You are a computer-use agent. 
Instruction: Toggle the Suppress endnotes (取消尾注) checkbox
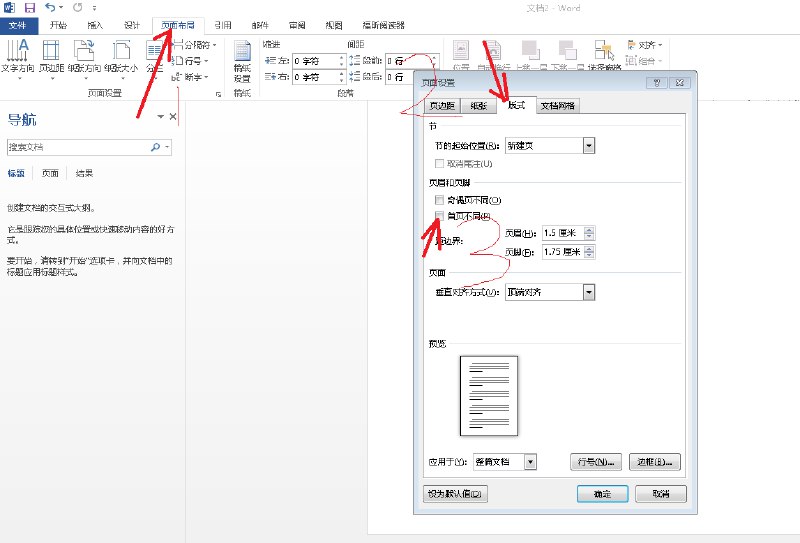pyautogui.click(x=439, y=164)
